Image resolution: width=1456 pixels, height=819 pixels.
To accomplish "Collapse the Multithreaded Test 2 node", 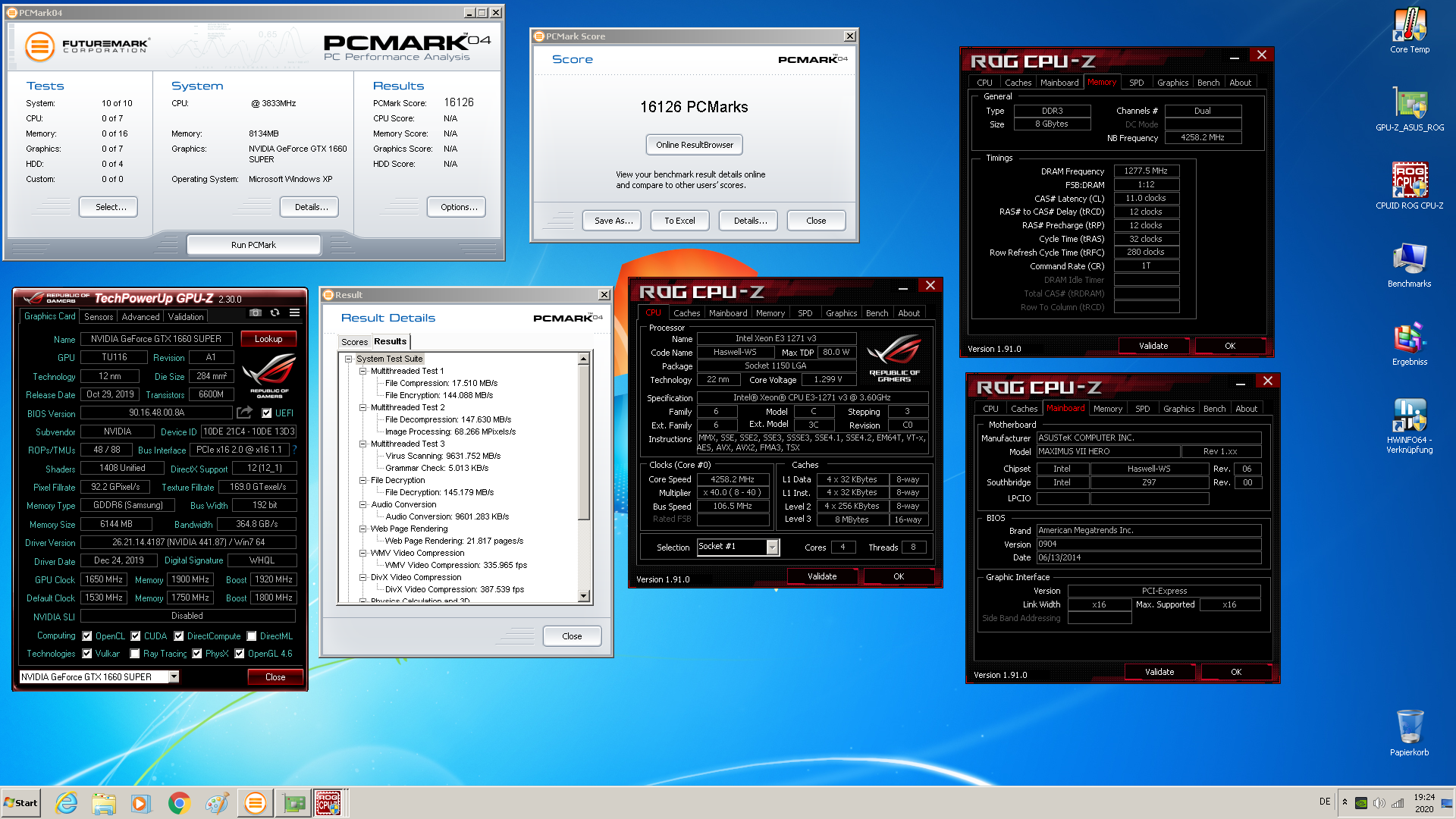I will click(363, 407).
